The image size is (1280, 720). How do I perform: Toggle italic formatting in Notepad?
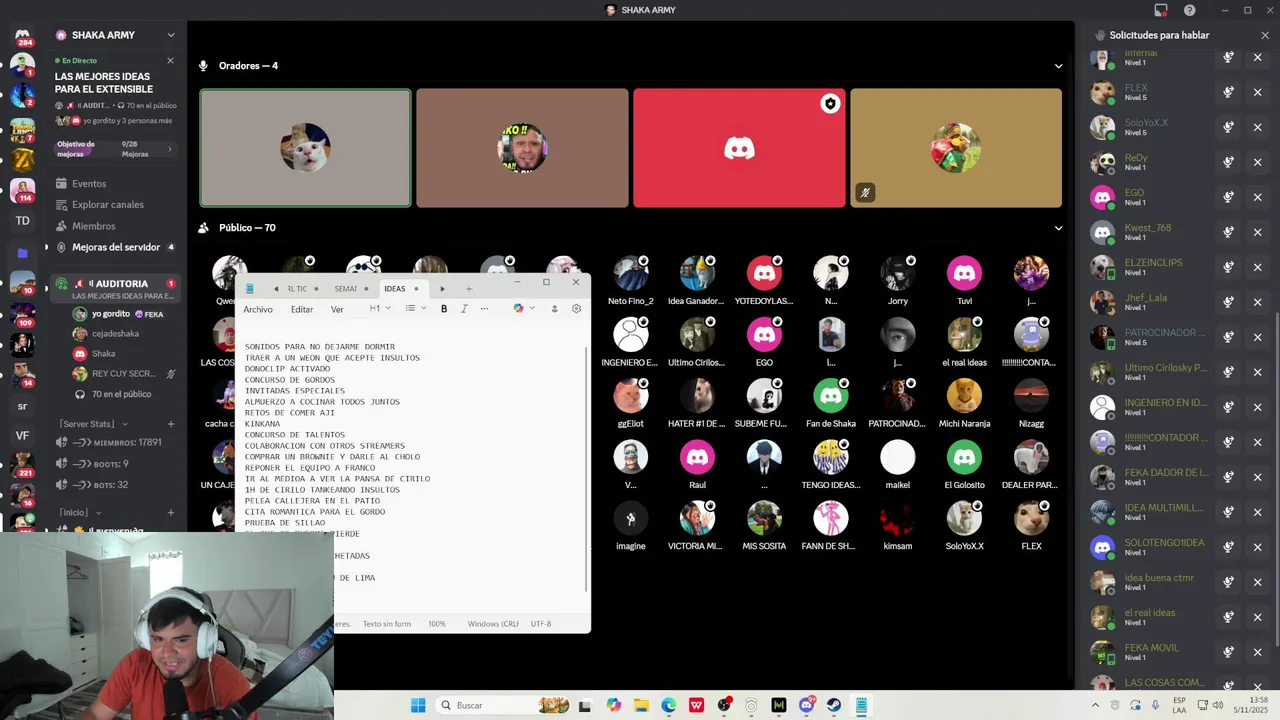click(x=464, y=309)
